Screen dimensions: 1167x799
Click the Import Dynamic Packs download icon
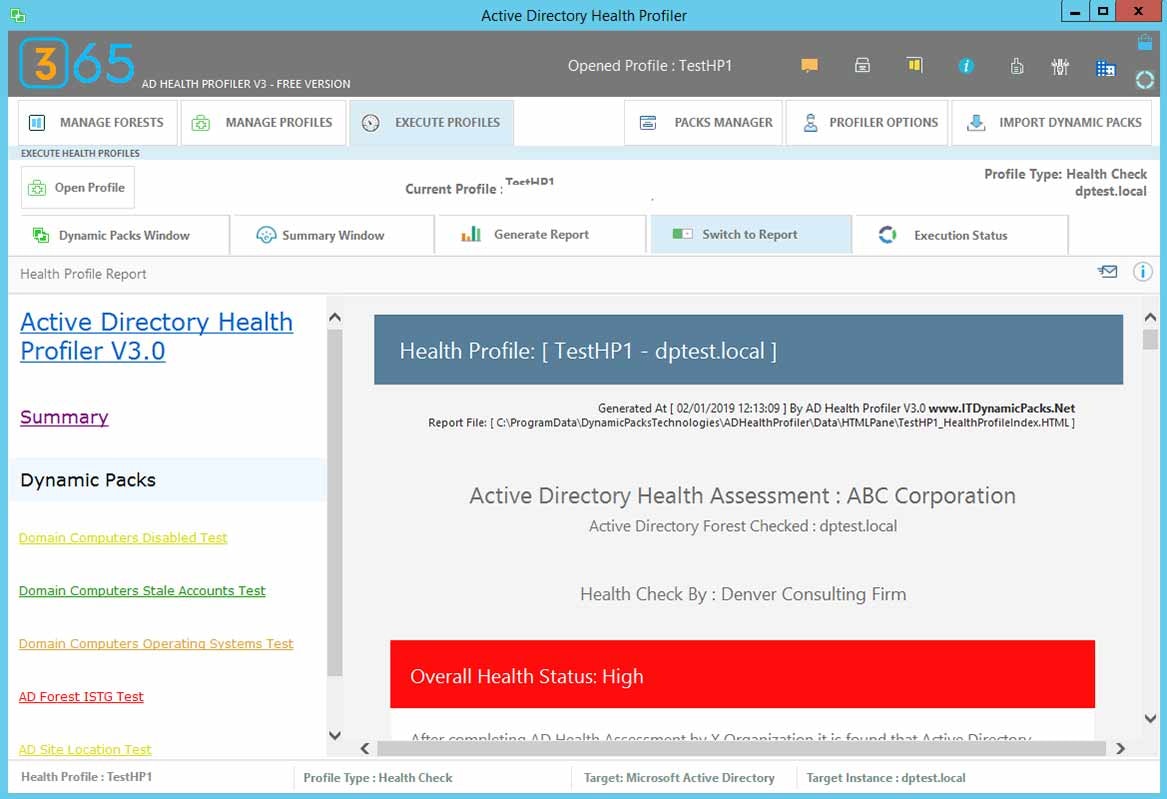click(976, 123)
